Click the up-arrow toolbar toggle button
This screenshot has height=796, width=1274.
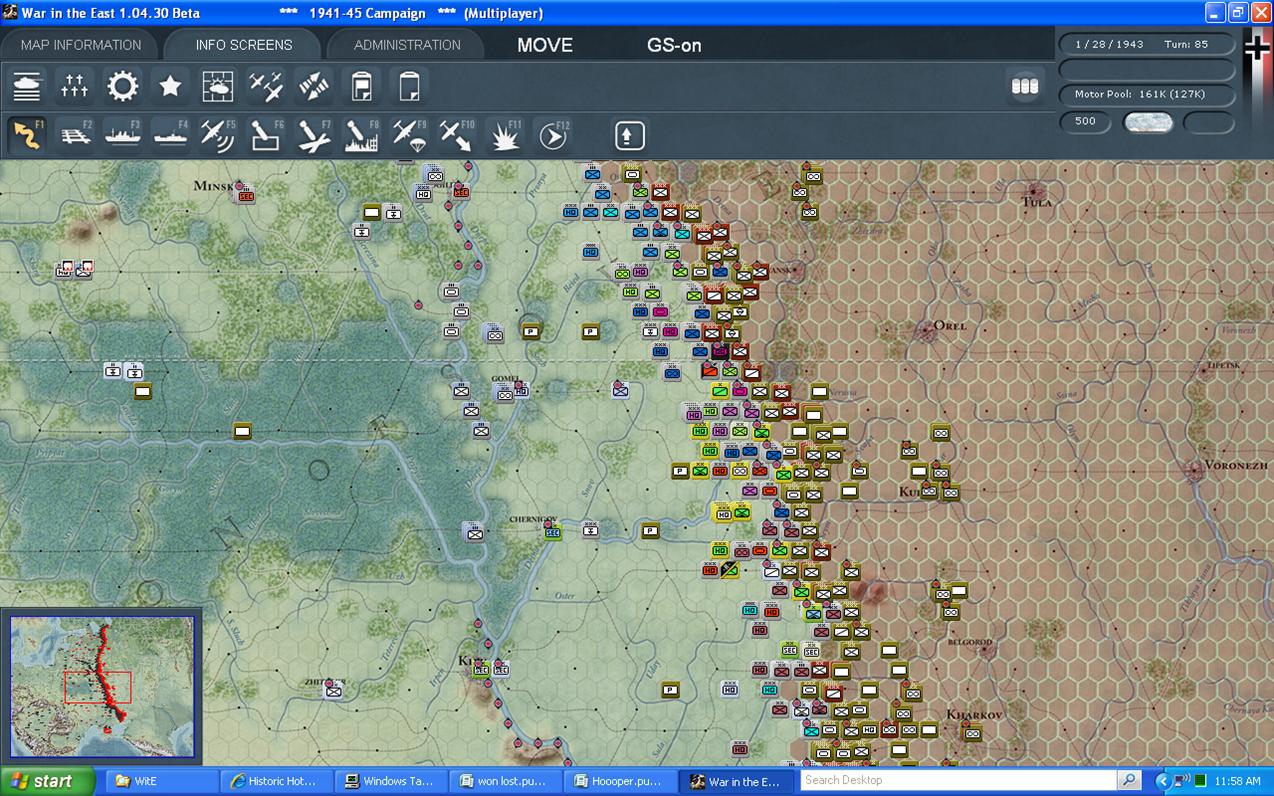point(630,135)
